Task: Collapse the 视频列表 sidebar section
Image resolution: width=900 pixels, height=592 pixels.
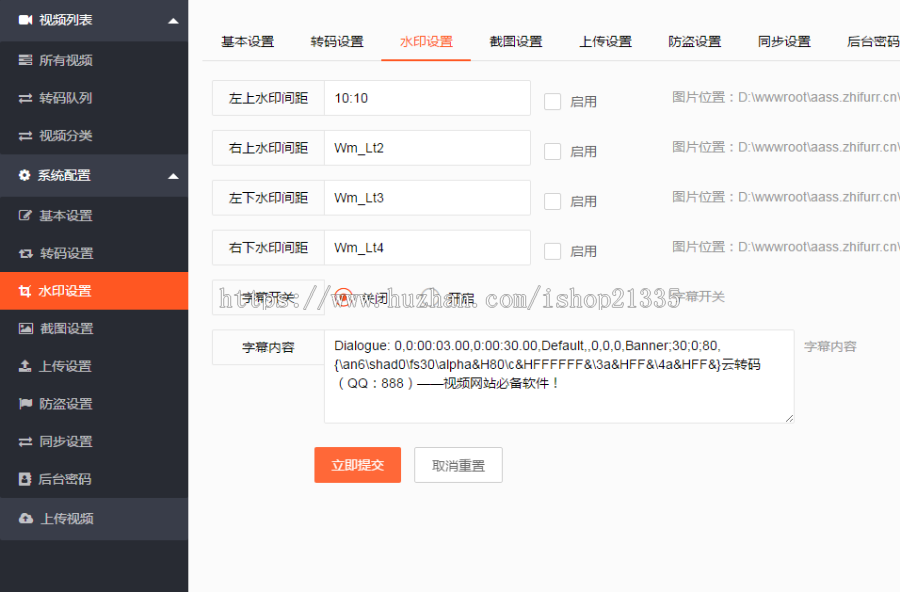Action: click(x=173, y=20)
